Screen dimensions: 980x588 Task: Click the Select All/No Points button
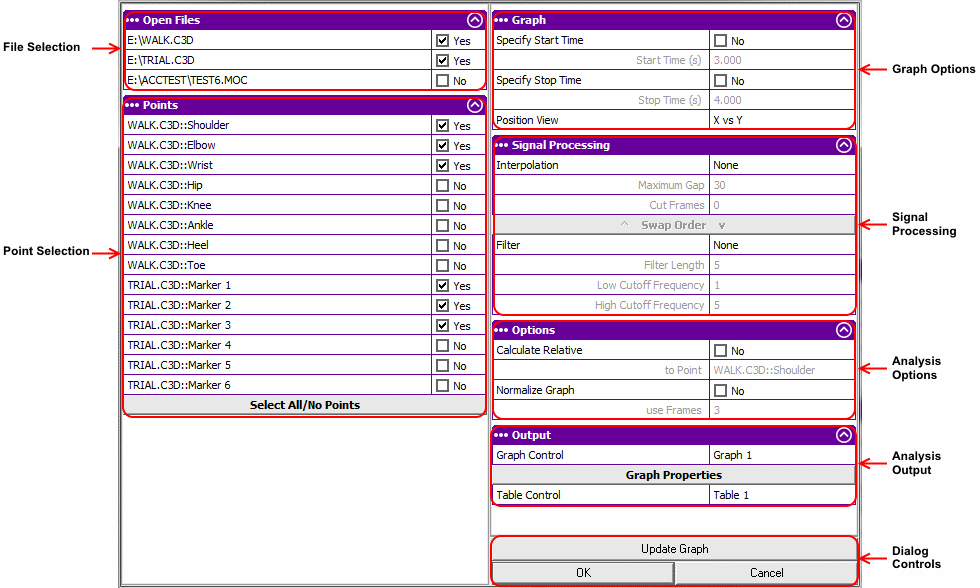[x=303, y=405]
